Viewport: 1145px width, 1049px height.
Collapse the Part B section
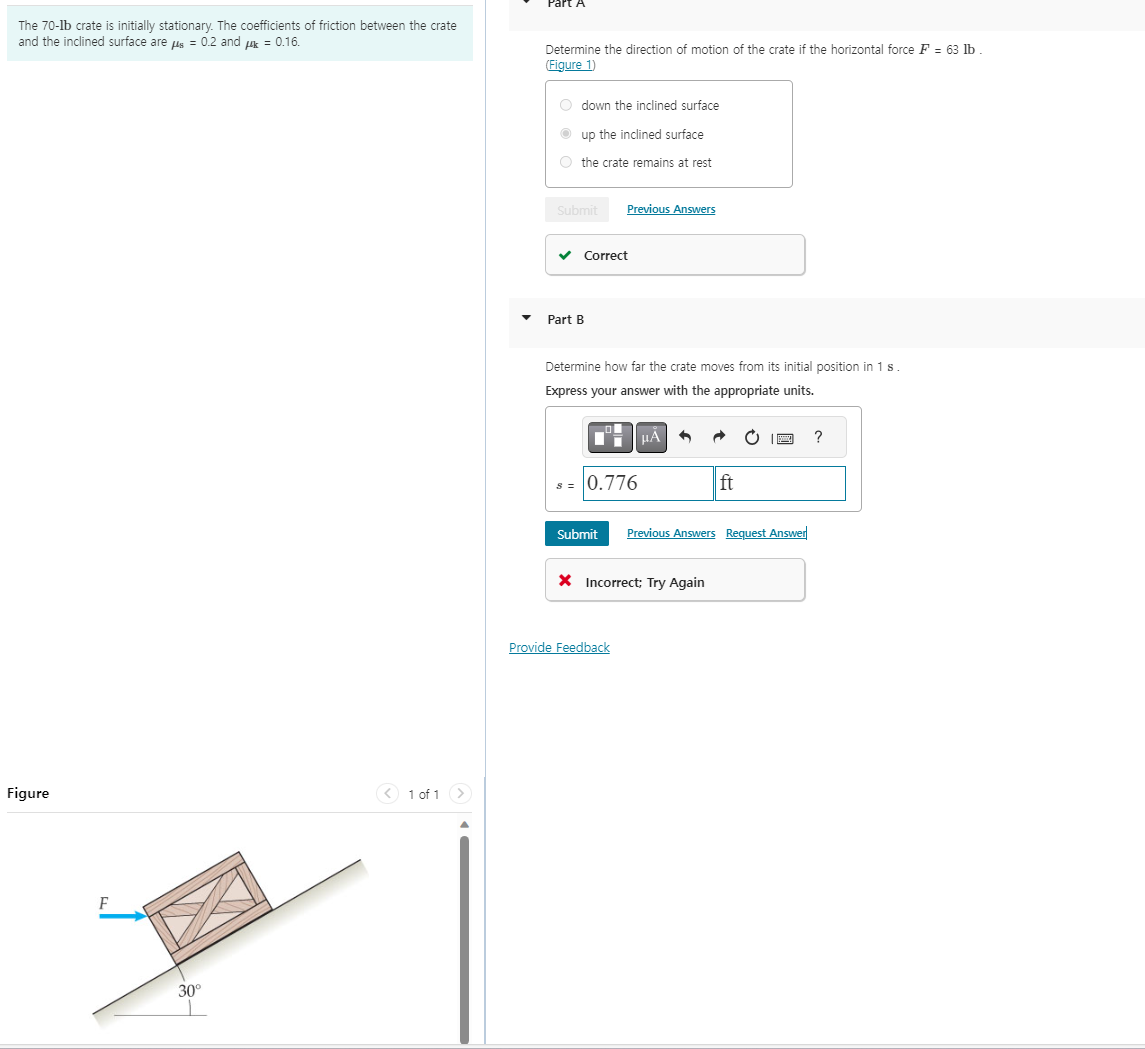526,319
